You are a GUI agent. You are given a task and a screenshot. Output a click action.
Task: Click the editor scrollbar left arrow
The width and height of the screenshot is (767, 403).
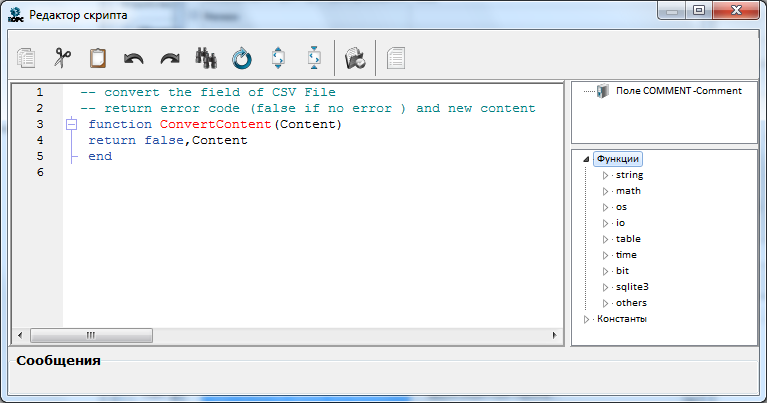20,336
